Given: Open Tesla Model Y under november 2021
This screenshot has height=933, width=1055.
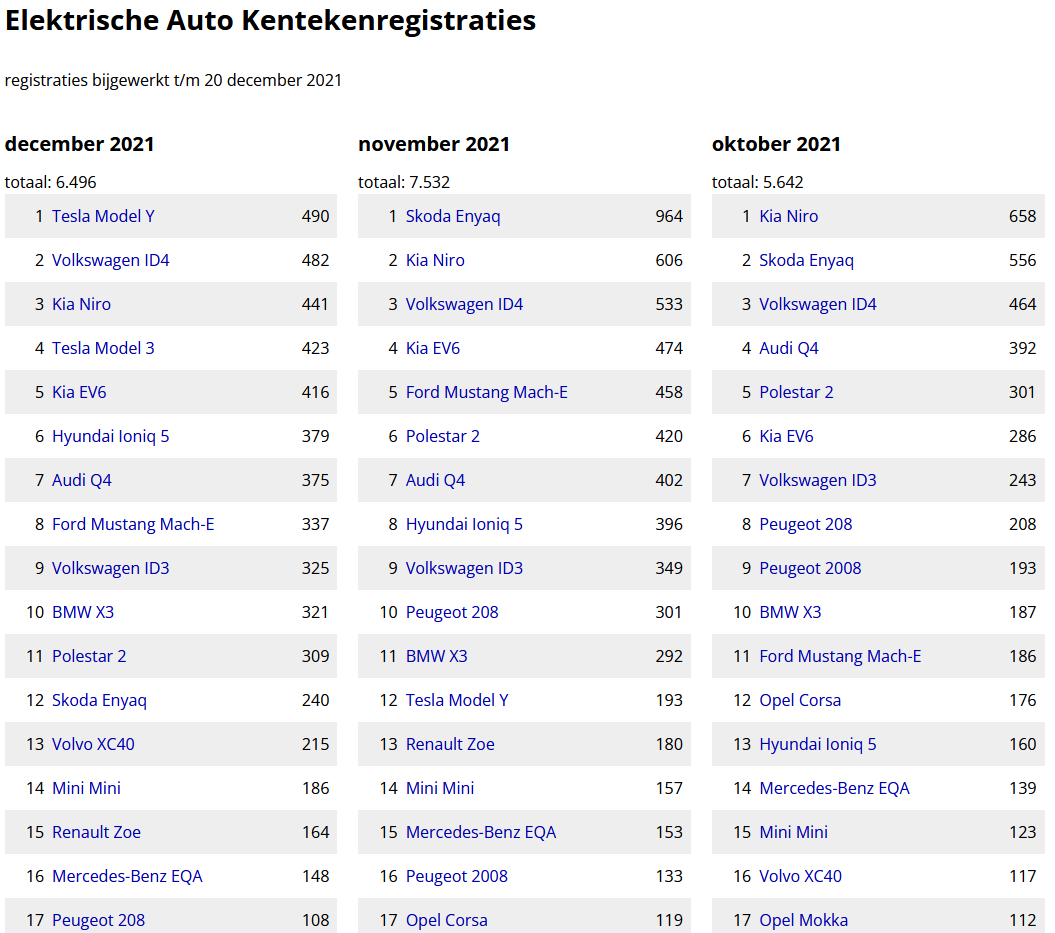Looking at the screenshot, I should [457, 700].
